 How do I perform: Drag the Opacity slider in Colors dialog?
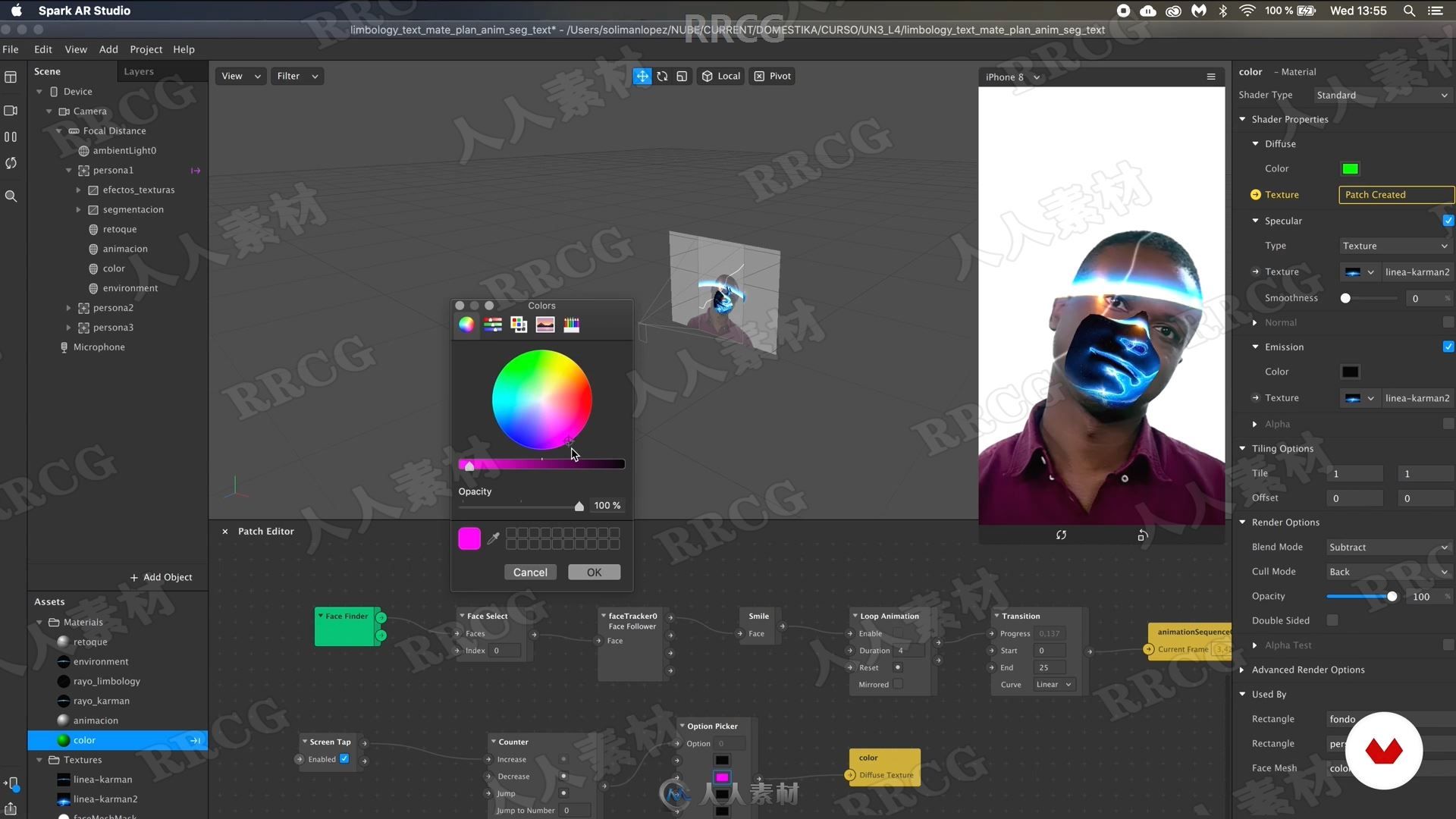pos(578,506)
